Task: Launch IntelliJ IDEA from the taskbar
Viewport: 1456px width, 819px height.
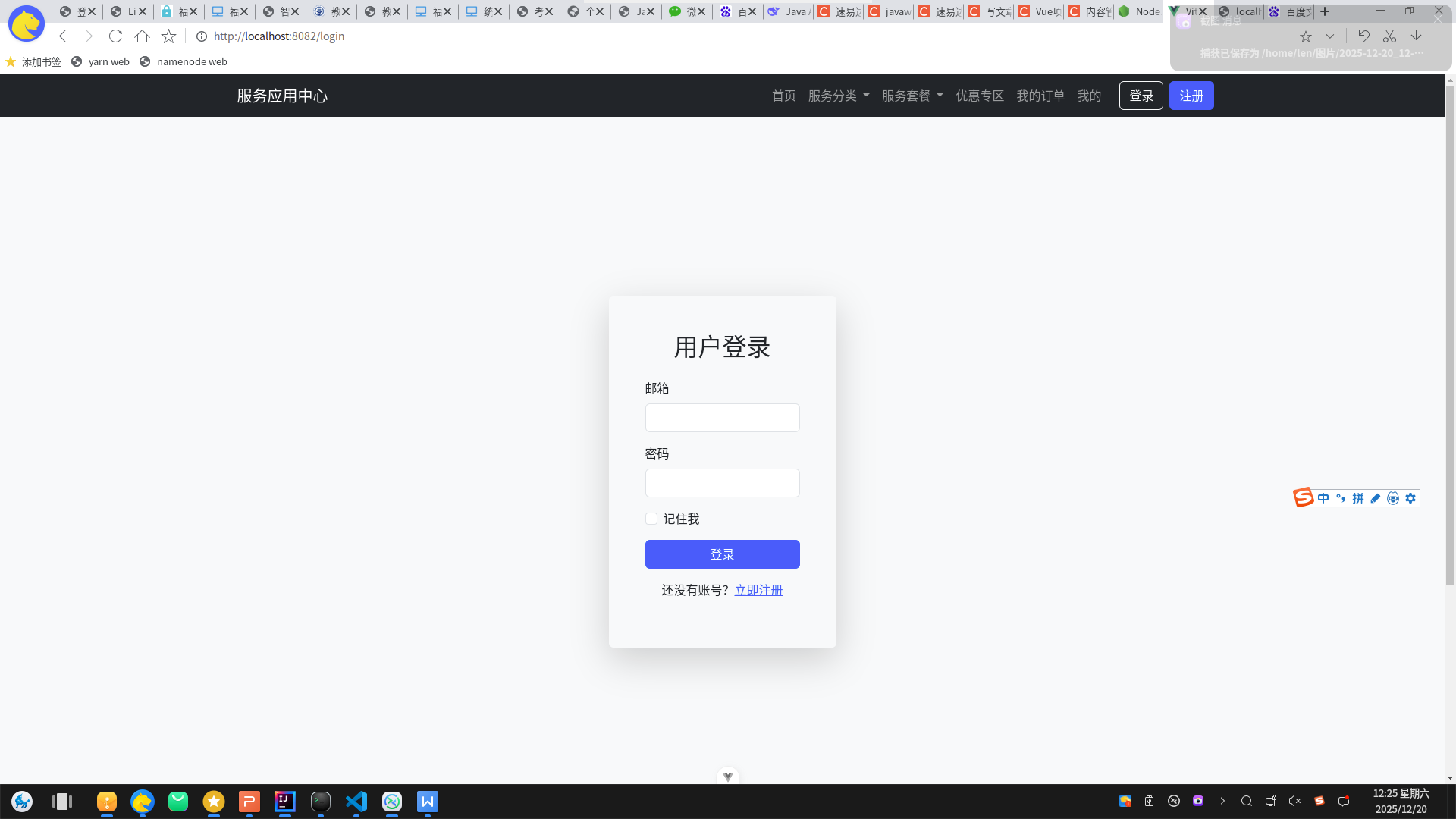Action: click(284, 802)
